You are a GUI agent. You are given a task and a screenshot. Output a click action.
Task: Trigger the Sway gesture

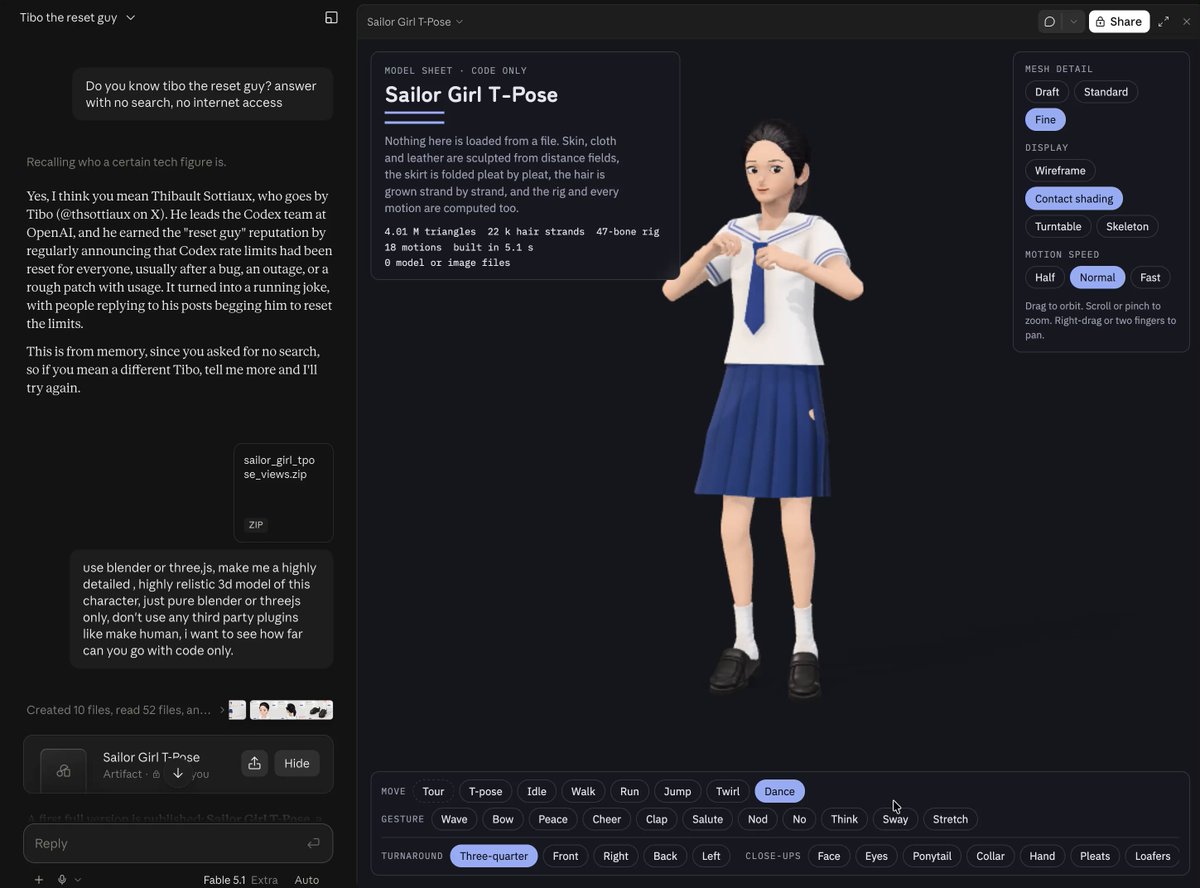[896, 820]
